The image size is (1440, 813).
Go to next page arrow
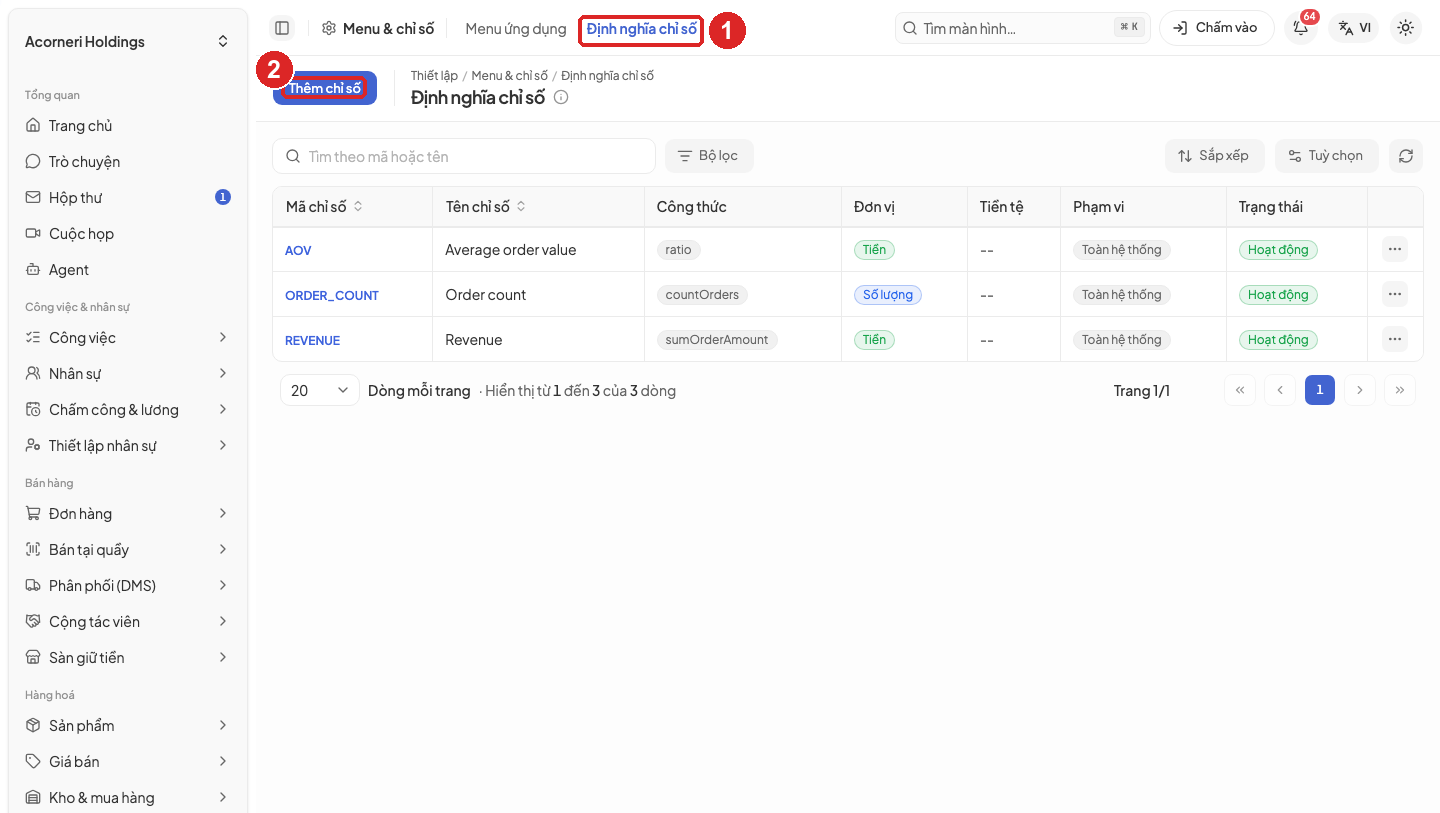coord(1360,390)
